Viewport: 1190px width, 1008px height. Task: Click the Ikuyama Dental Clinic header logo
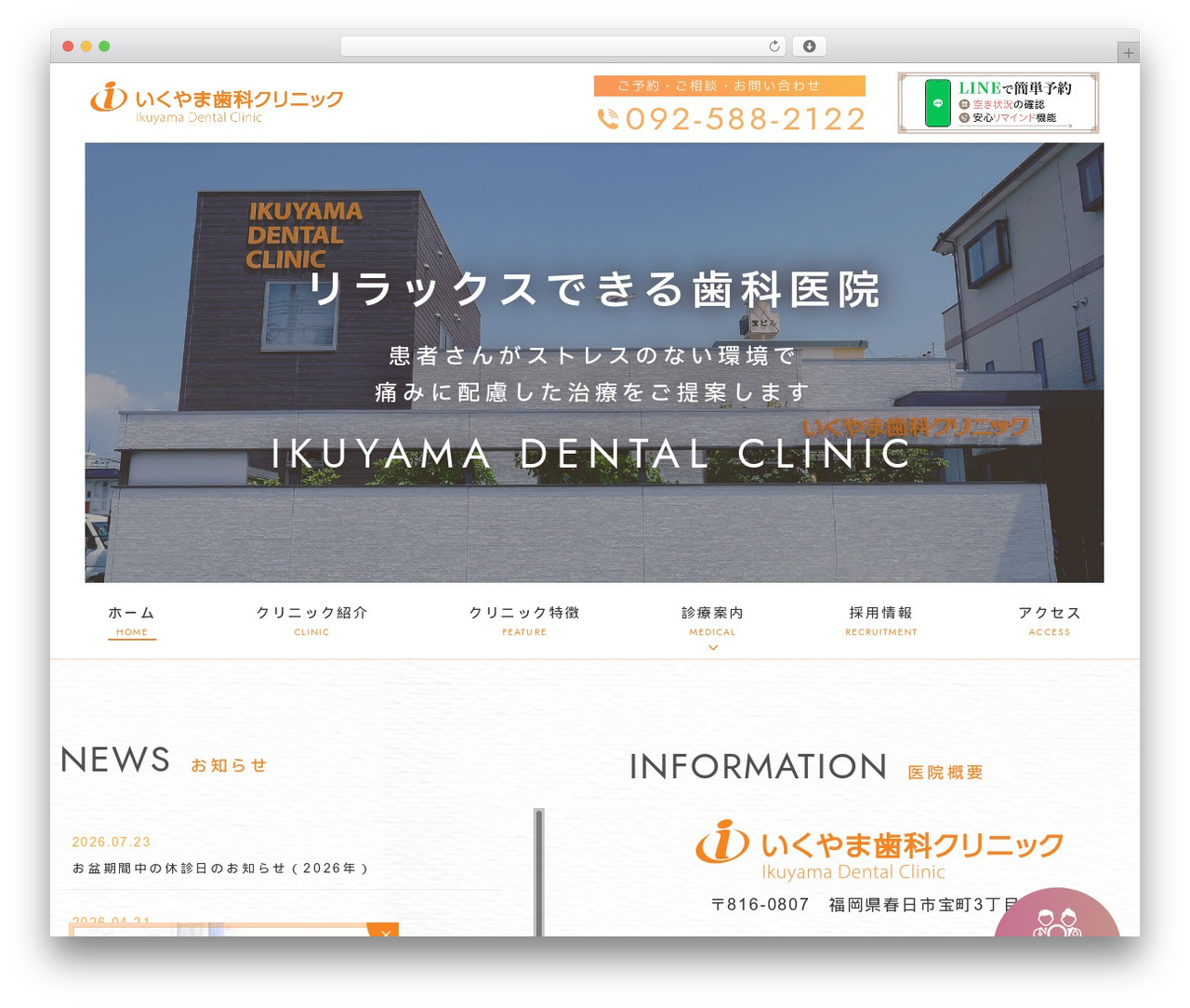click(x=217, y=103)
